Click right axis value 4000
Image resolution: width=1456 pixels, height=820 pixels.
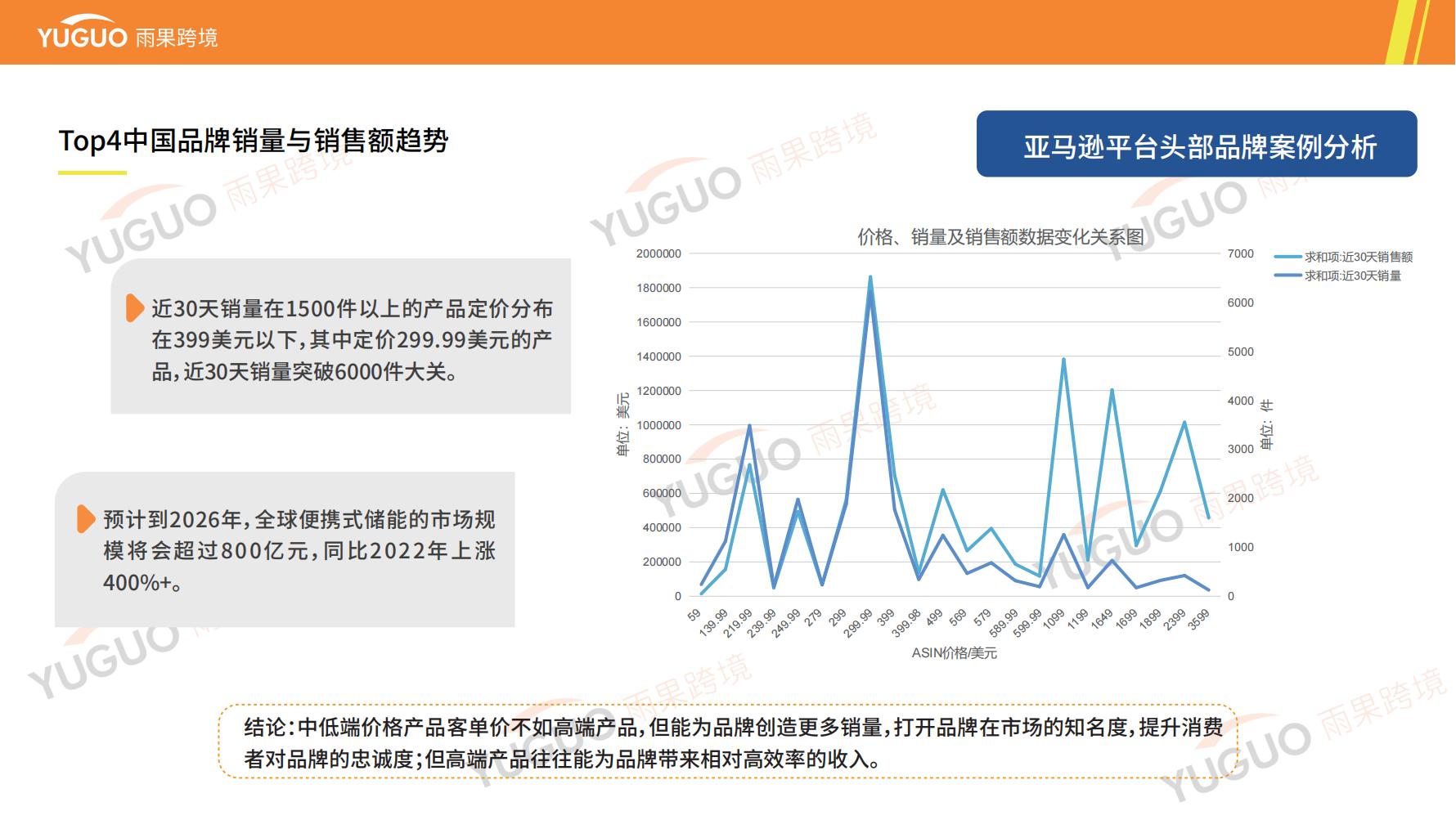point(1240,401)
